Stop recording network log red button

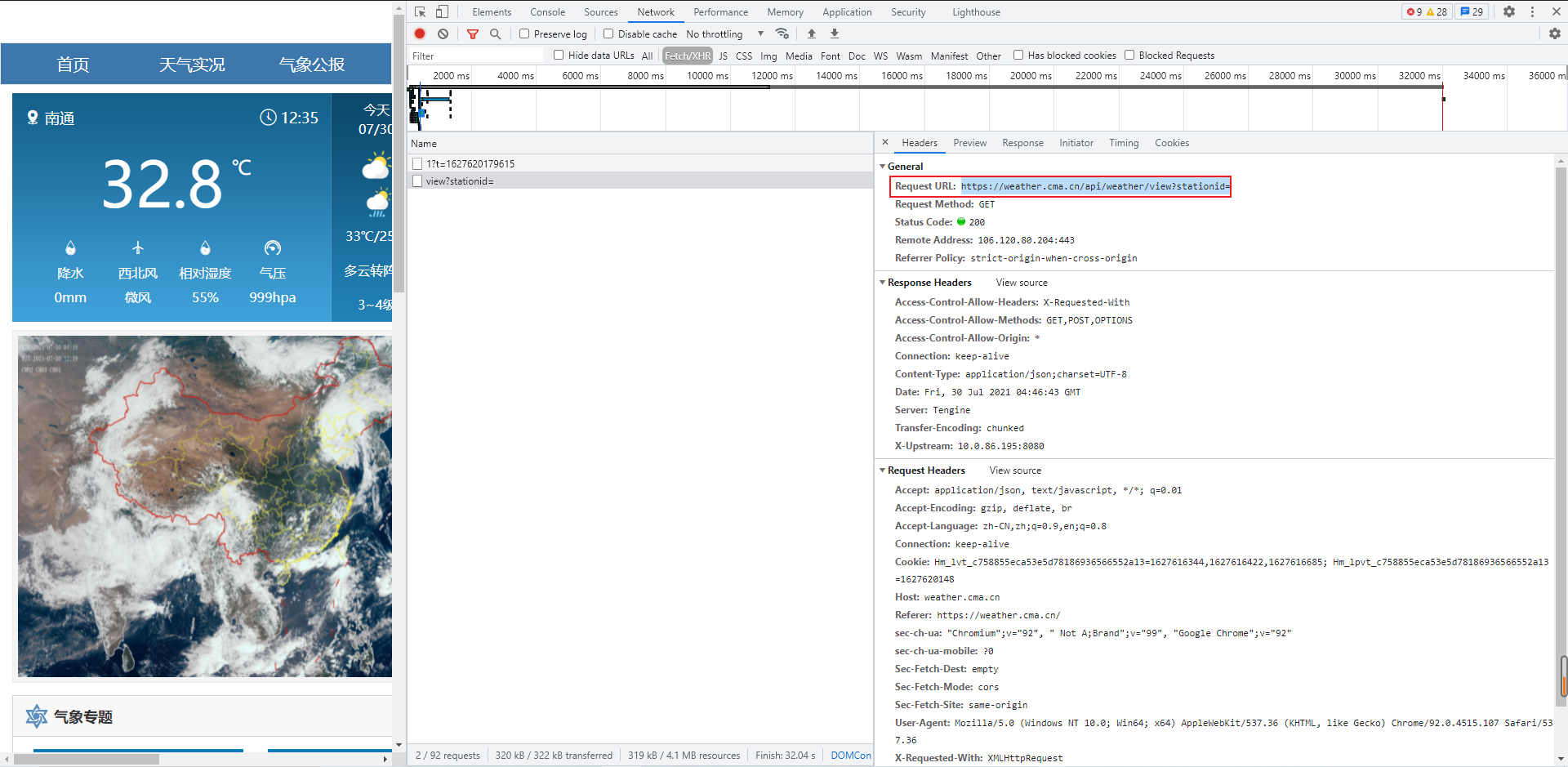tap(420, 33)
